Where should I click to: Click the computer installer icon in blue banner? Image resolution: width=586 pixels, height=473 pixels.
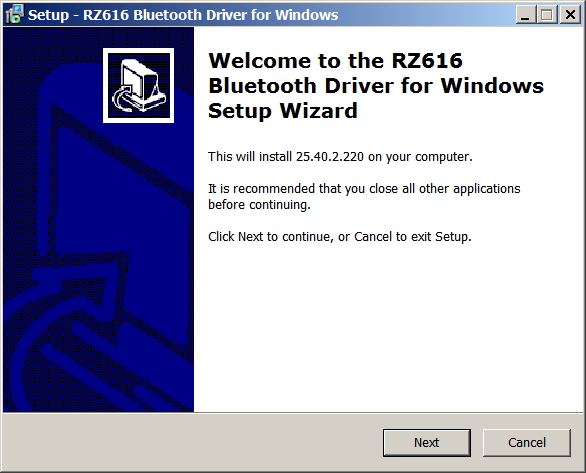[x=138, y=85]
